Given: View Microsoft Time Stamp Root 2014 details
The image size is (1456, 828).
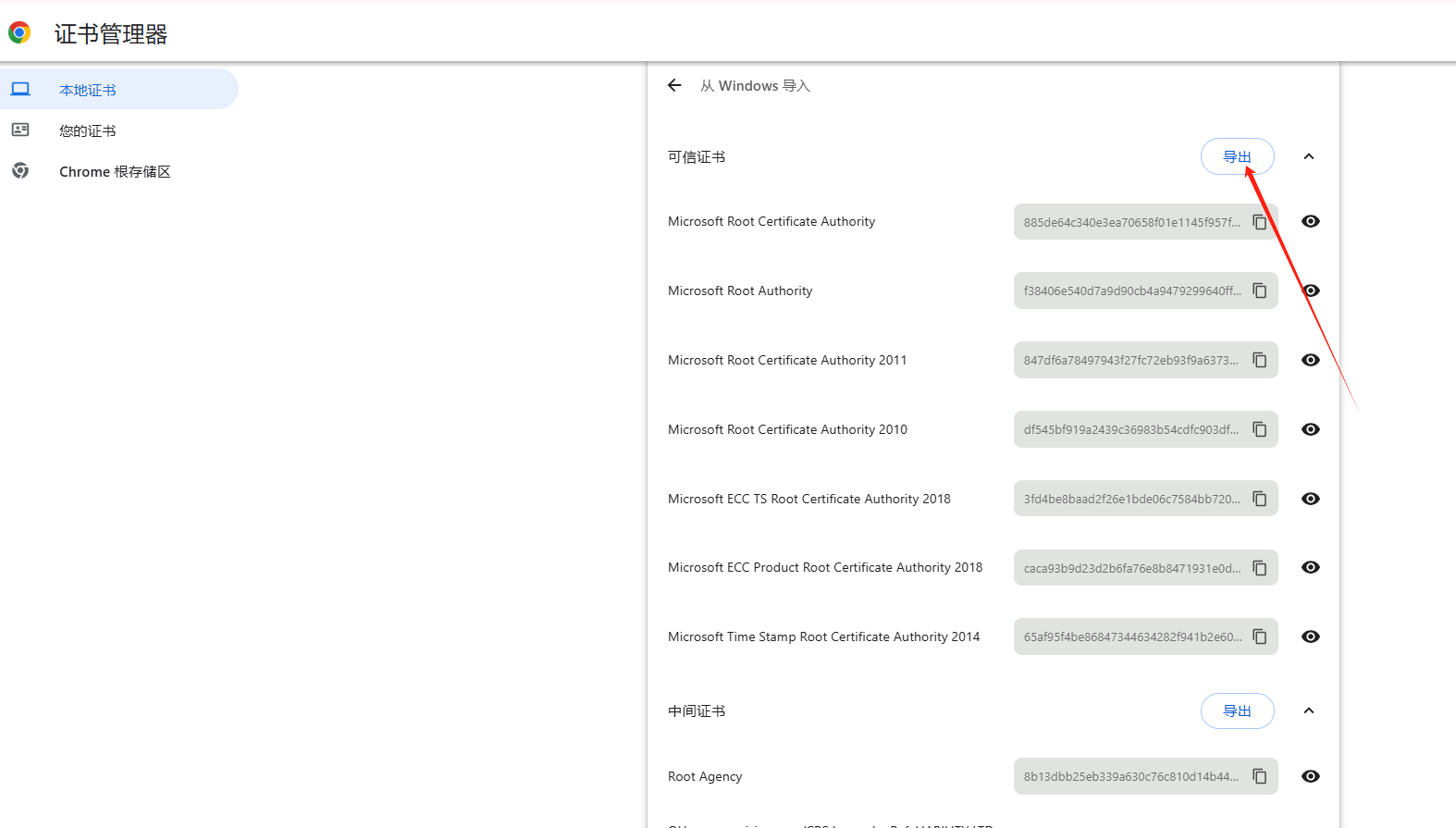Looking at the screenshot, I should click(1311, 636).
